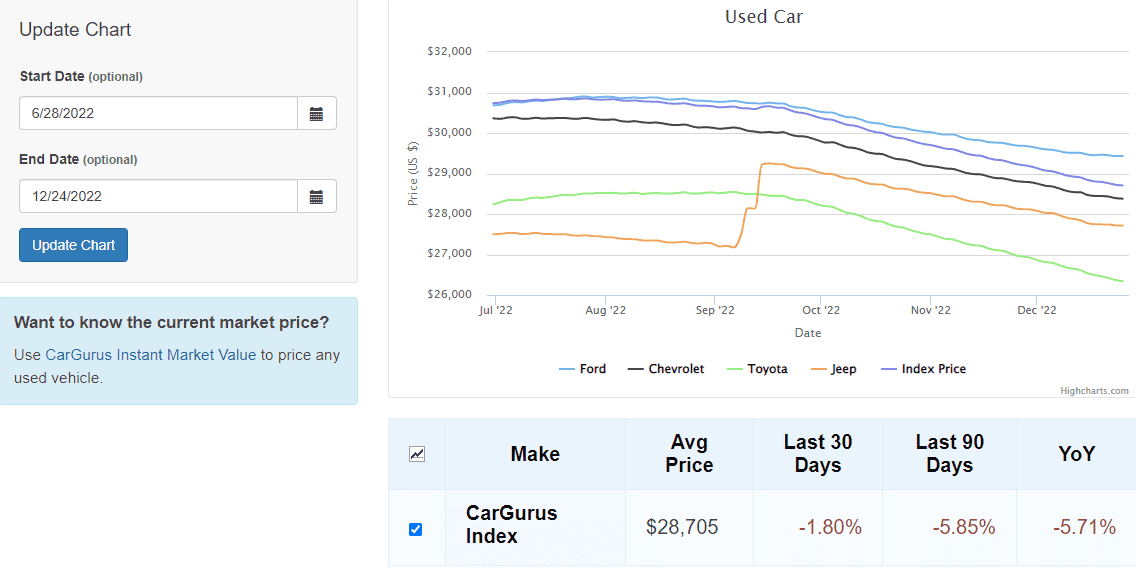
Task: Open the End Date calendar picker
Action: pos(317,196)
